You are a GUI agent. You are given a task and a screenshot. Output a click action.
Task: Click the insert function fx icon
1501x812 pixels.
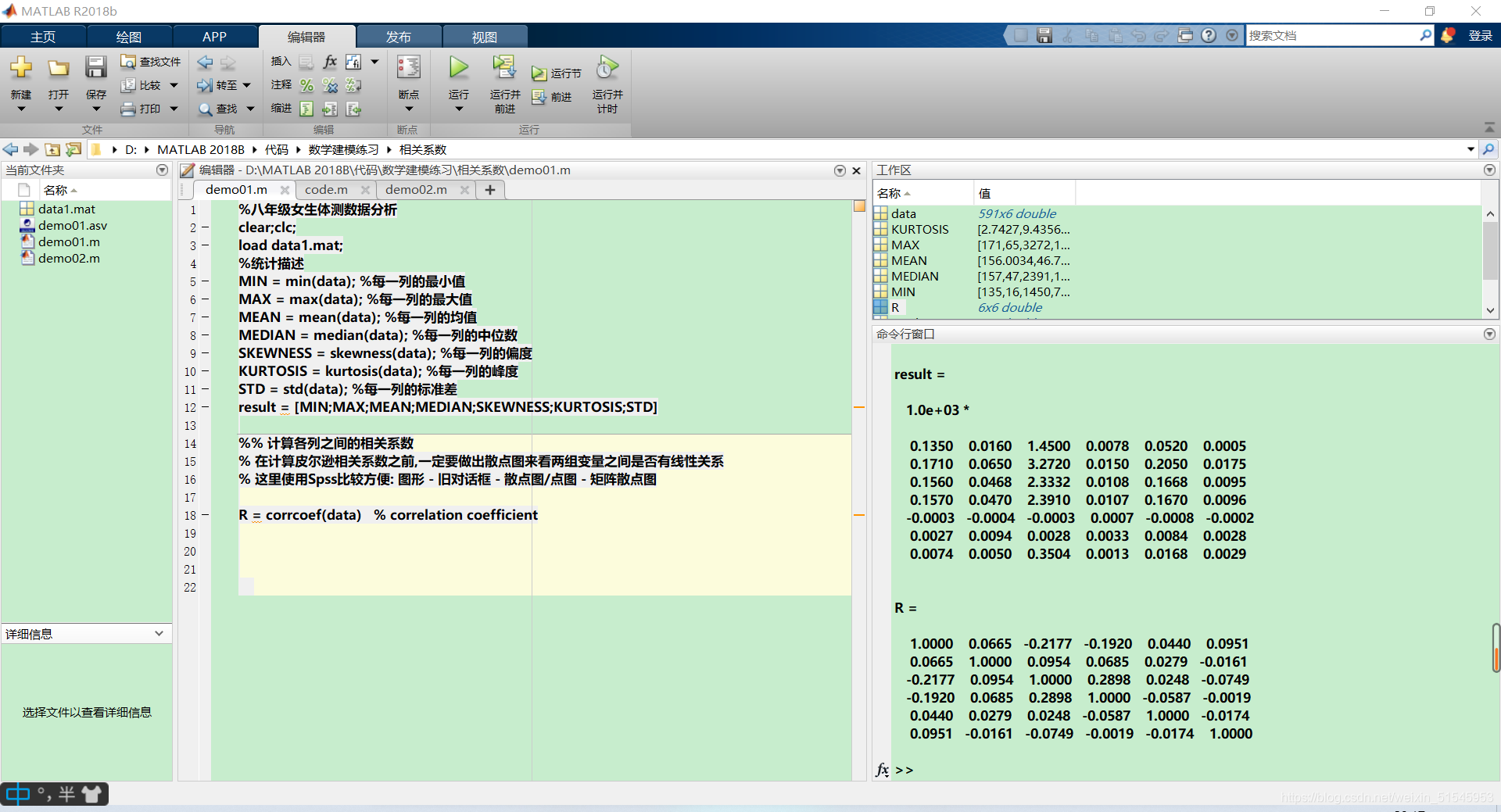(331, 62)
